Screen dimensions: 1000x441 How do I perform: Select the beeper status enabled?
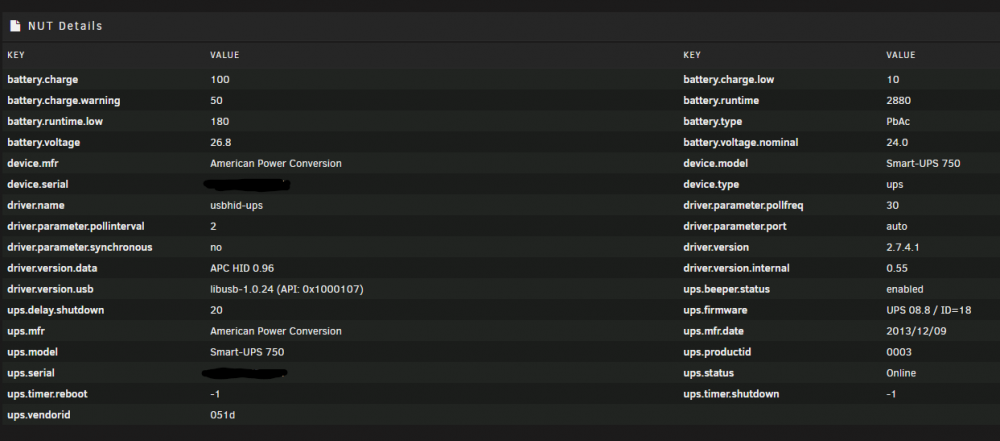(904, 289)
